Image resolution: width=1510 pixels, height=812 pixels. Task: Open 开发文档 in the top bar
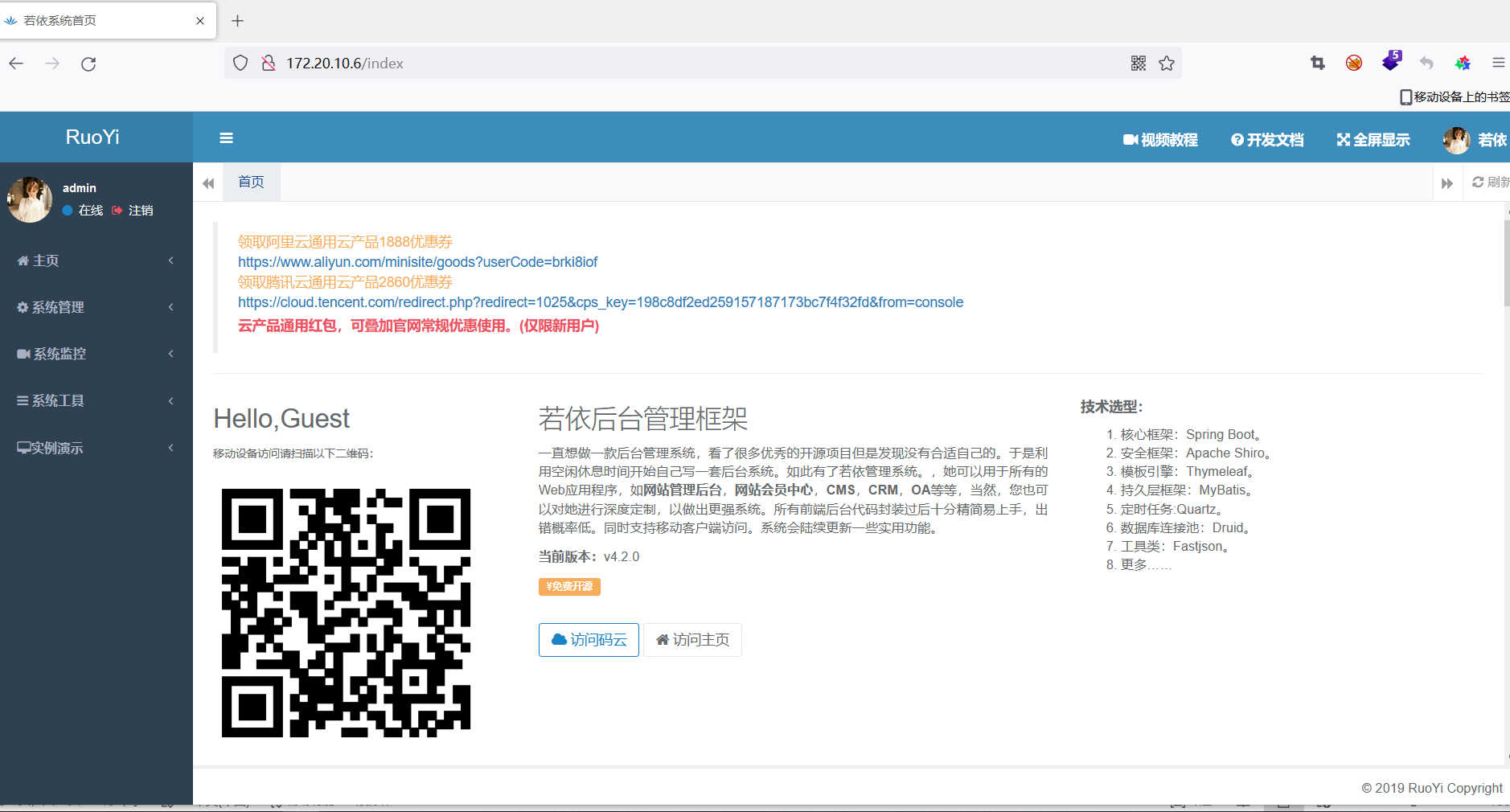(x=1267, y=140)
